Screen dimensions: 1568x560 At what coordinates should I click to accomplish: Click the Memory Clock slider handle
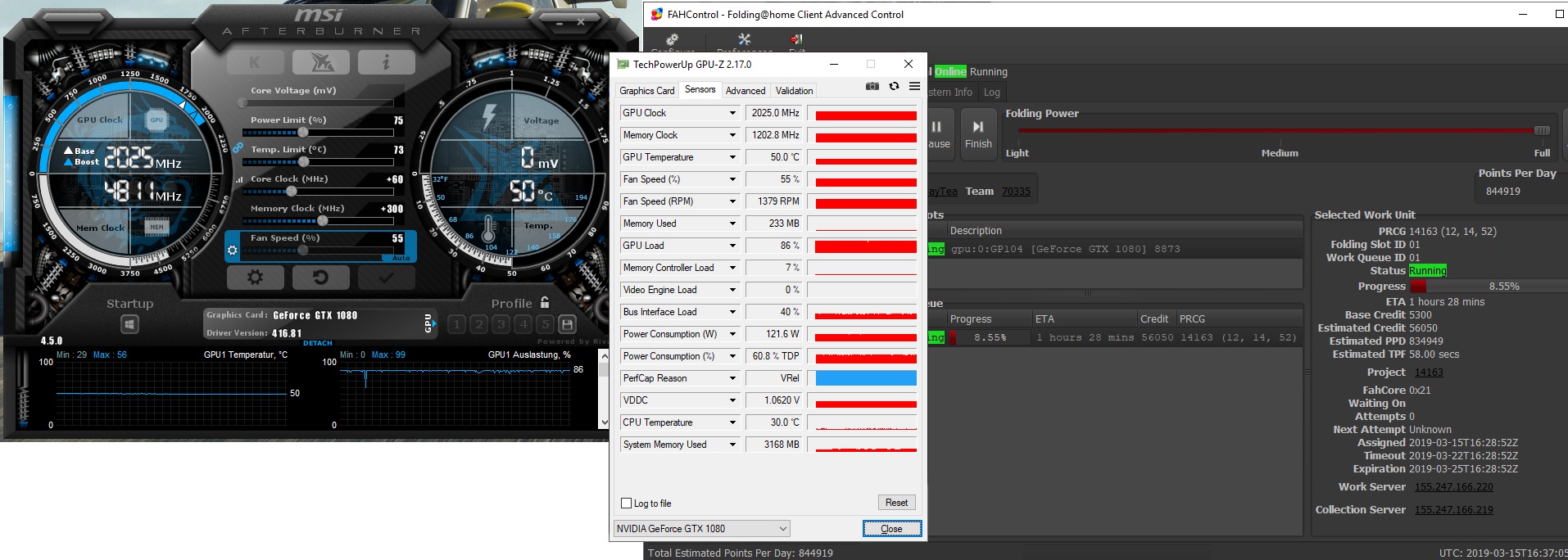323,221
